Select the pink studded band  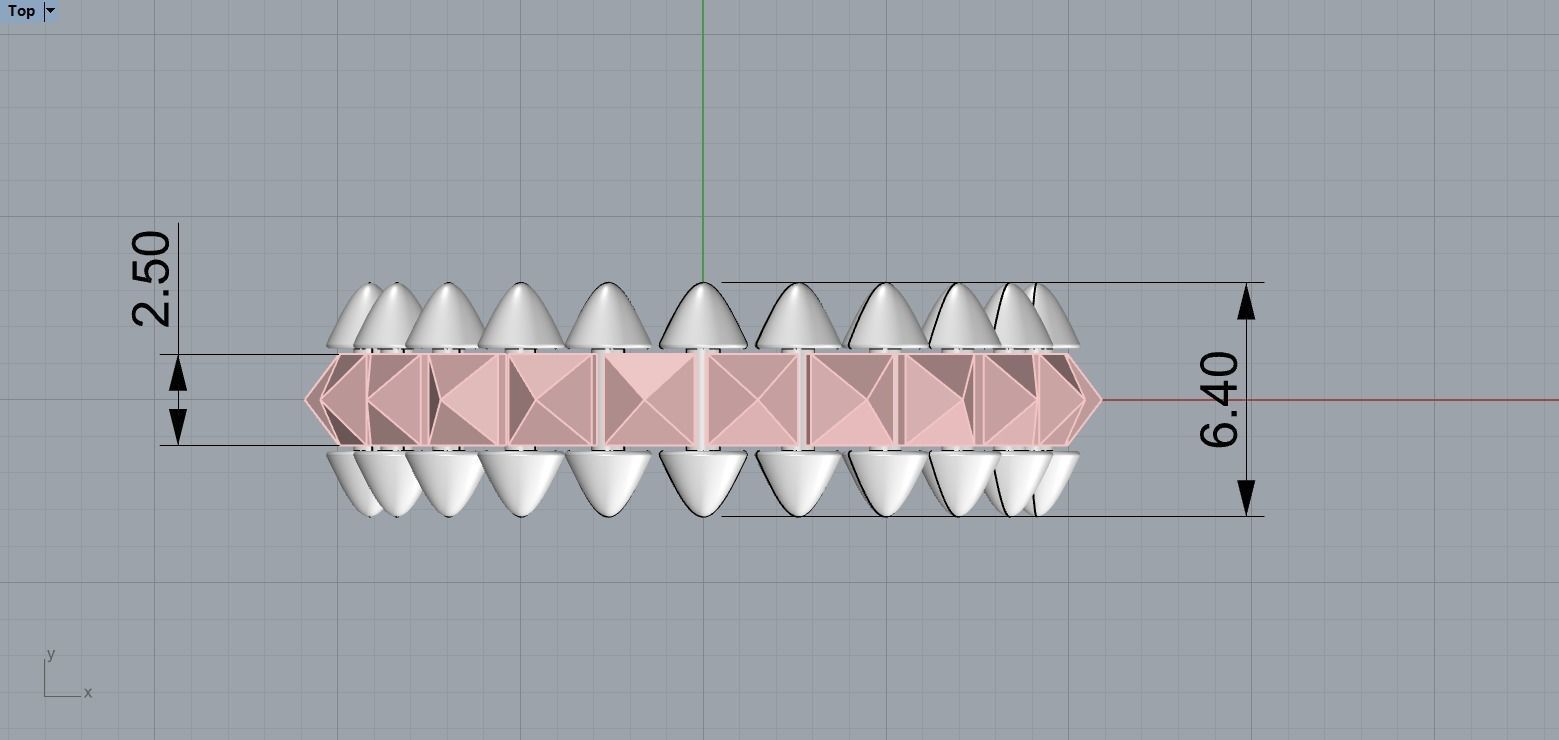tap(703, 400)
